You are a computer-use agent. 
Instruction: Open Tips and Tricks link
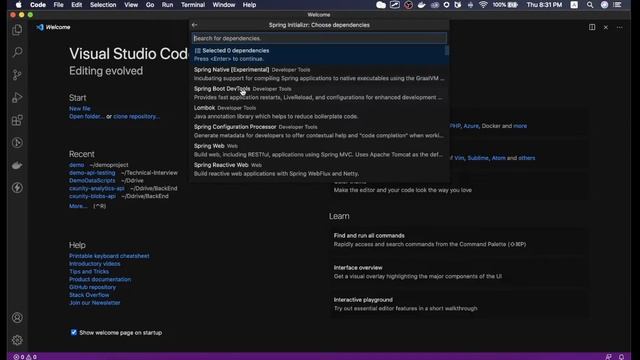coord(89,271)
